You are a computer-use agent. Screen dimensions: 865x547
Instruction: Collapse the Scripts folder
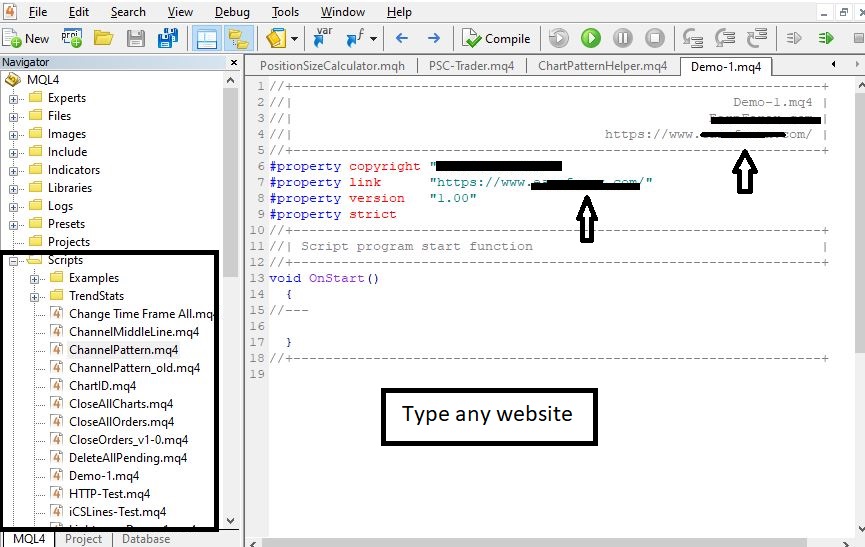[13, 261]
